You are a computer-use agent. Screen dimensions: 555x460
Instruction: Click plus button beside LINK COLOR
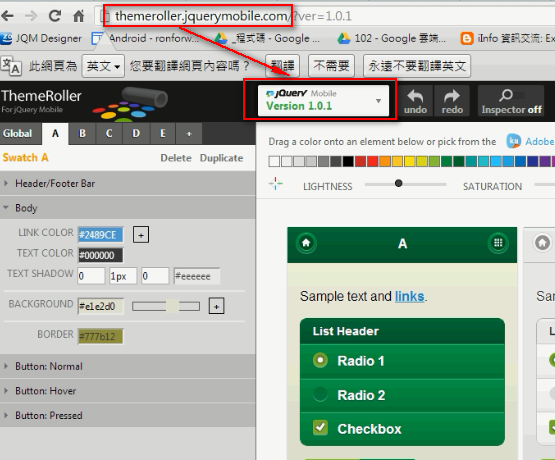(141, 235)
